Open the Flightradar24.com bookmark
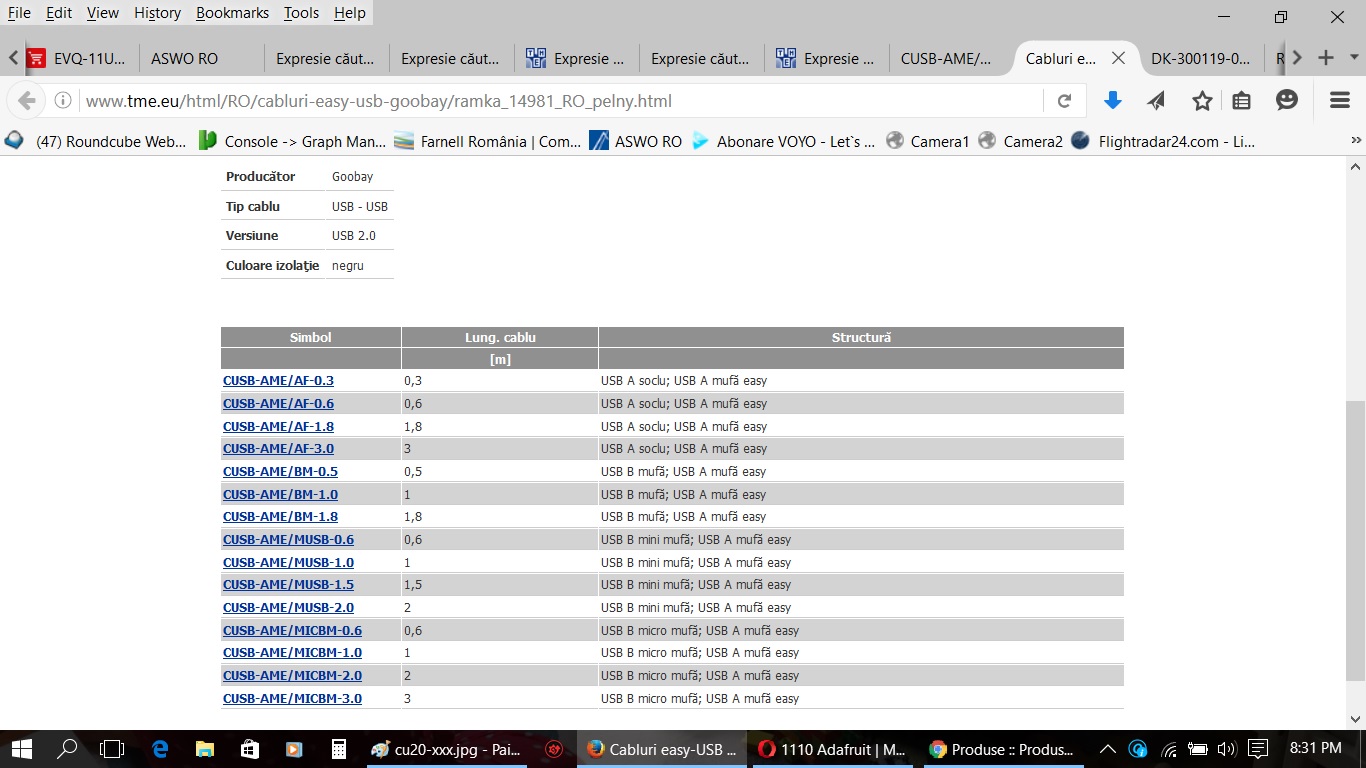This screenshot has height=768, width=1366. (x=1162, y=141)
